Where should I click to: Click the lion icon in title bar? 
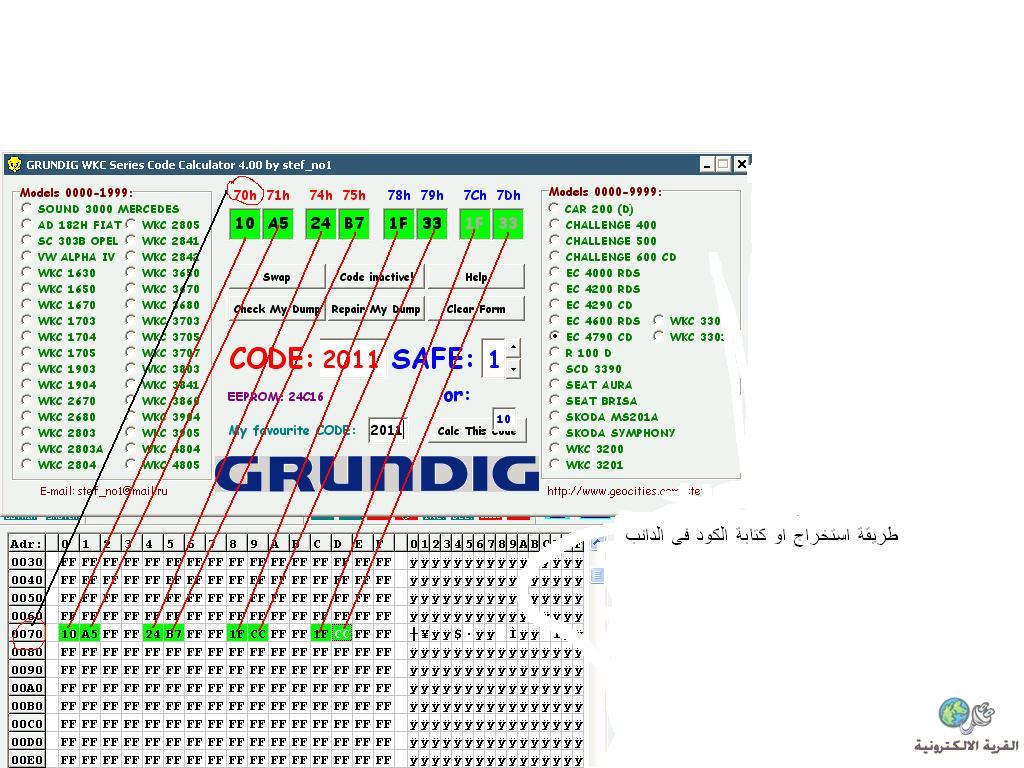pos(14,165)
